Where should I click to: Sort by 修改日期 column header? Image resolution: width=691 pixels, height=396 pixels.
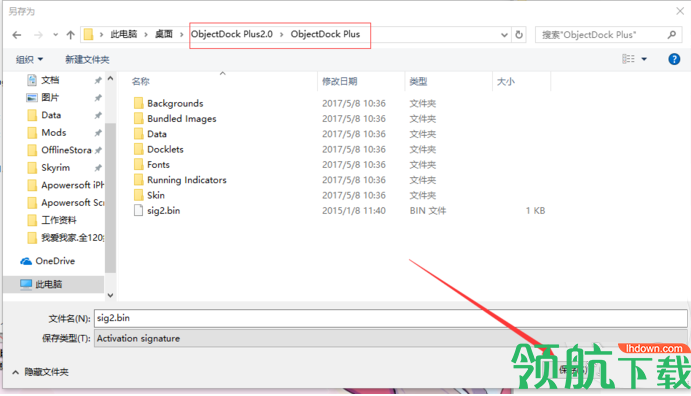coord(339,81)
